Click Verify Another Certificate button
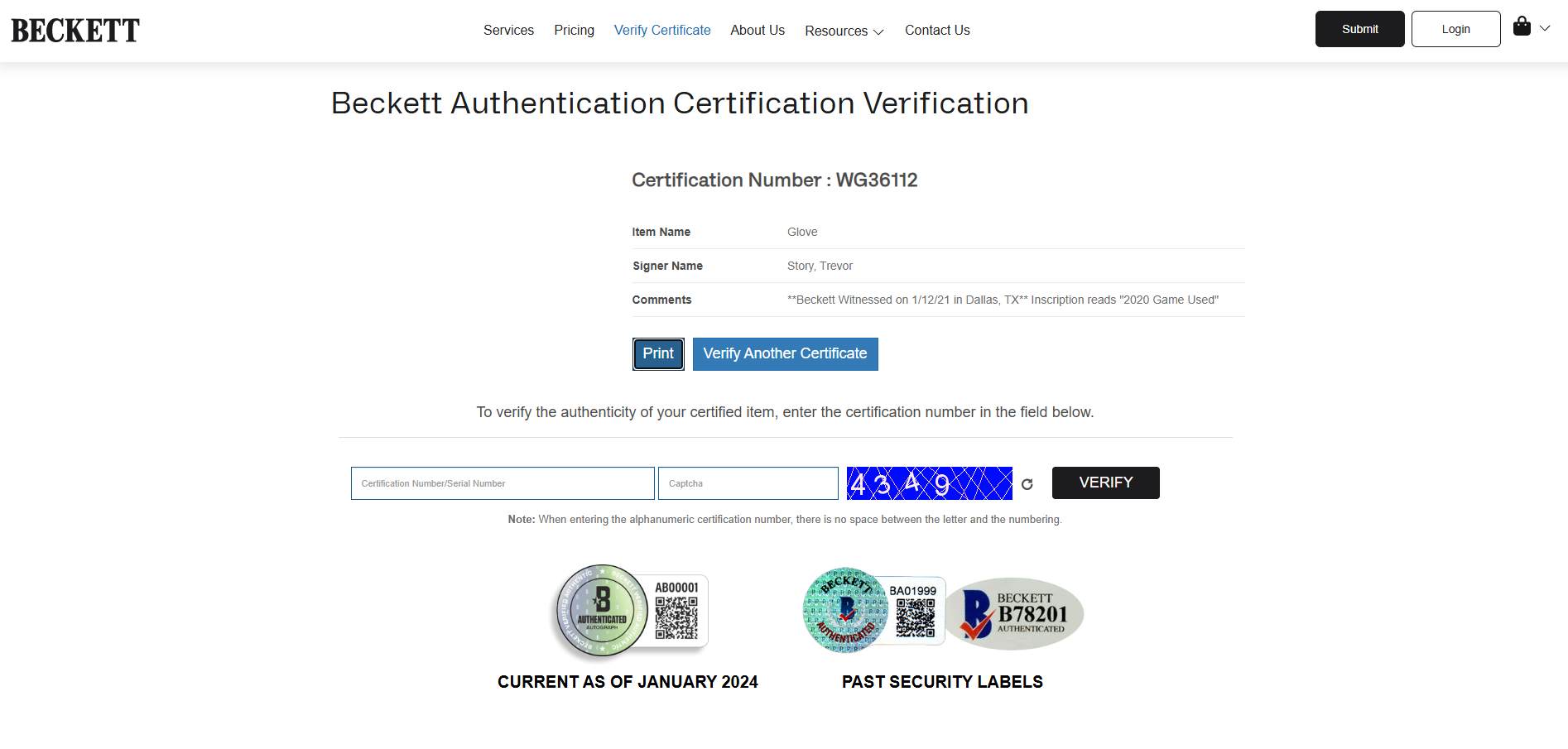 785,354
